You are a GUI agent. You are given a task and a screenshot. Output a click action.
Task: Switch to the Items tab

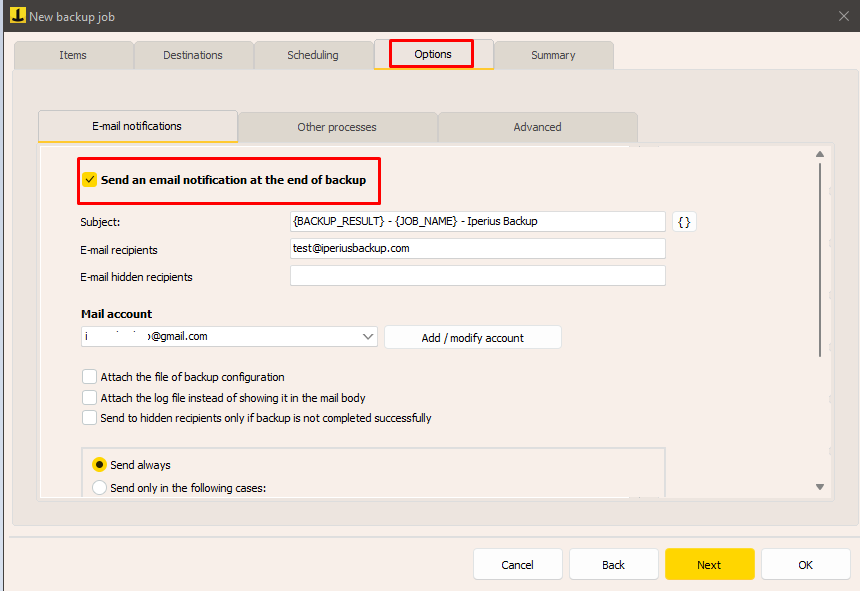[x=73, y=55]
